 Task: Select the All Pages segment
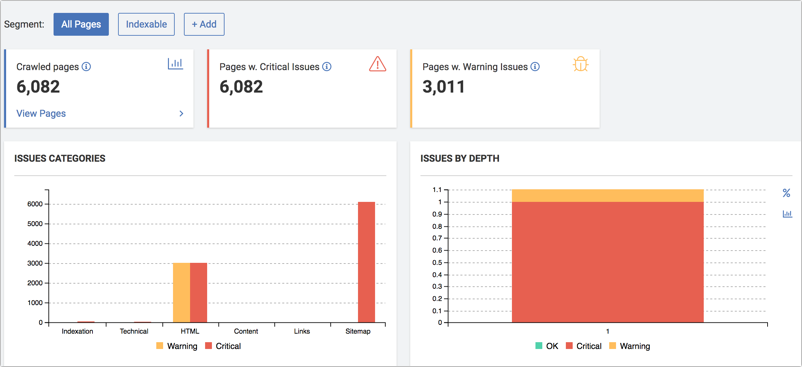(81, 24)
